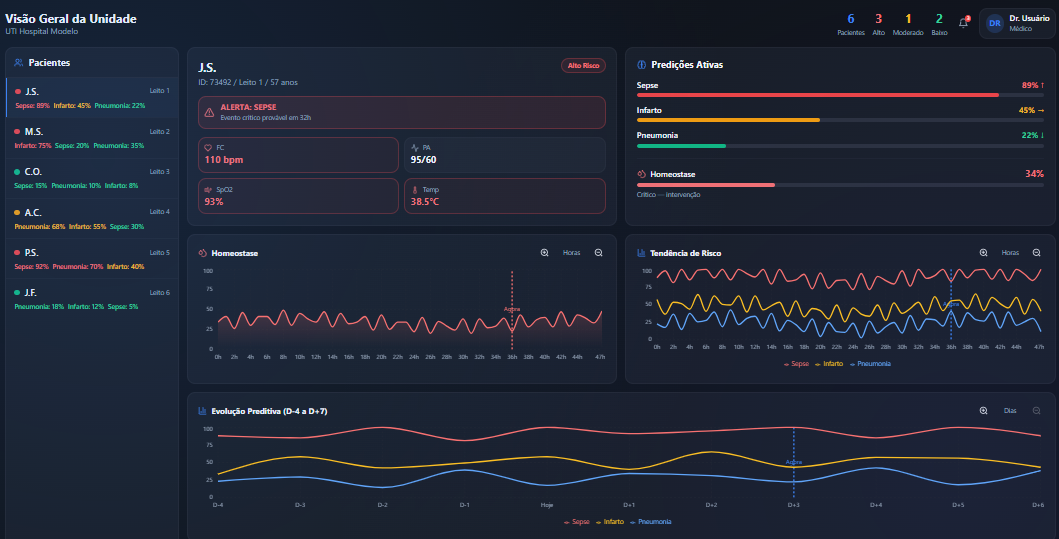The height and width of the screenshot is (539, 1059).
Task: Click the Homeostase 34% progress bar
Action: 840,185
